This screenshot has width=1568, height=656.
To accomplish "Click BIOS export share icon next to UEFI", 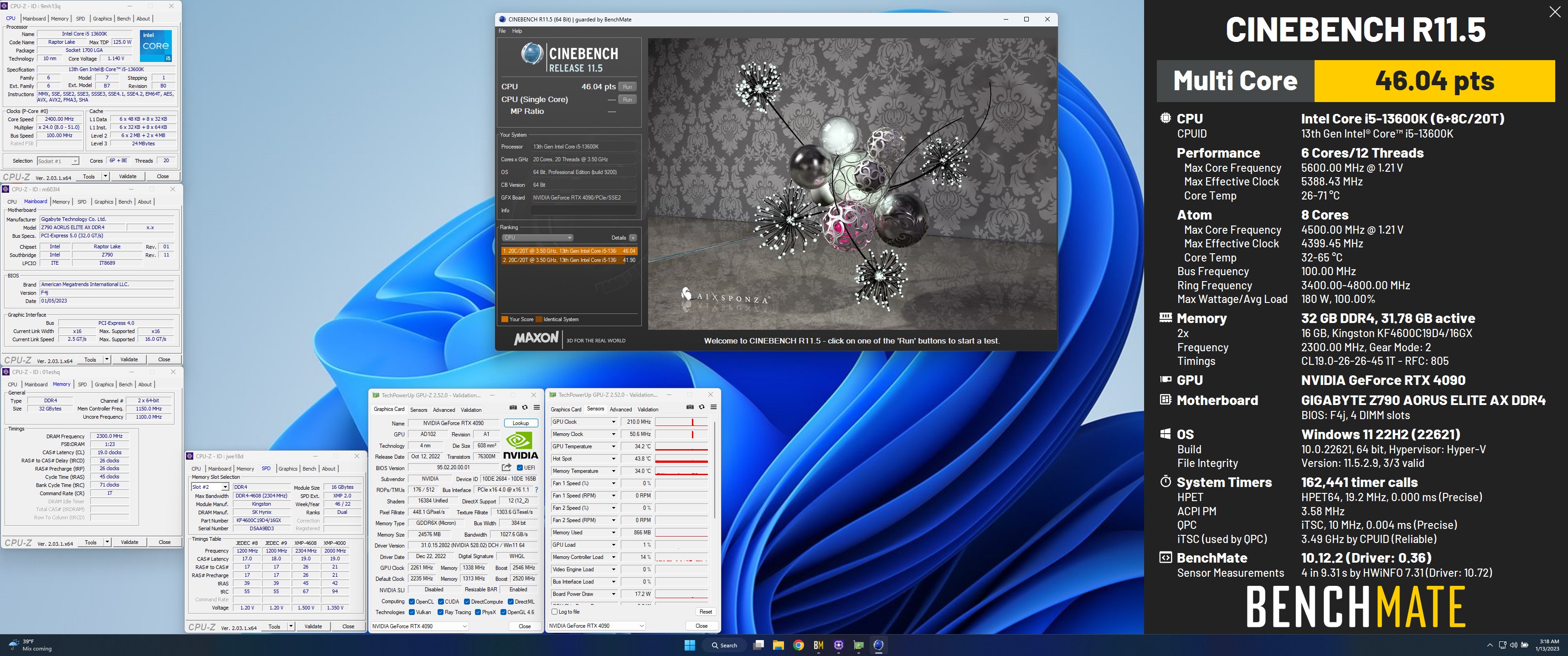I will pyautogui.click(x=506, y=467).
